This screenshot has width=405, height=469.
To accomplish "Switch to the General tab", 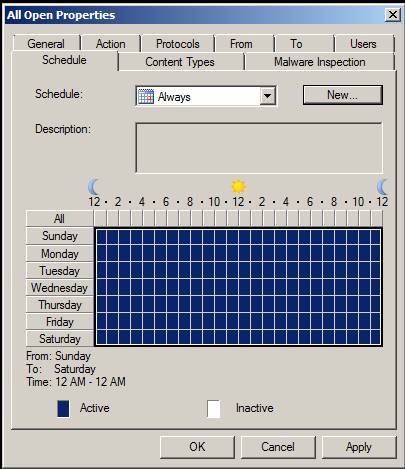I will pos(46,44).
